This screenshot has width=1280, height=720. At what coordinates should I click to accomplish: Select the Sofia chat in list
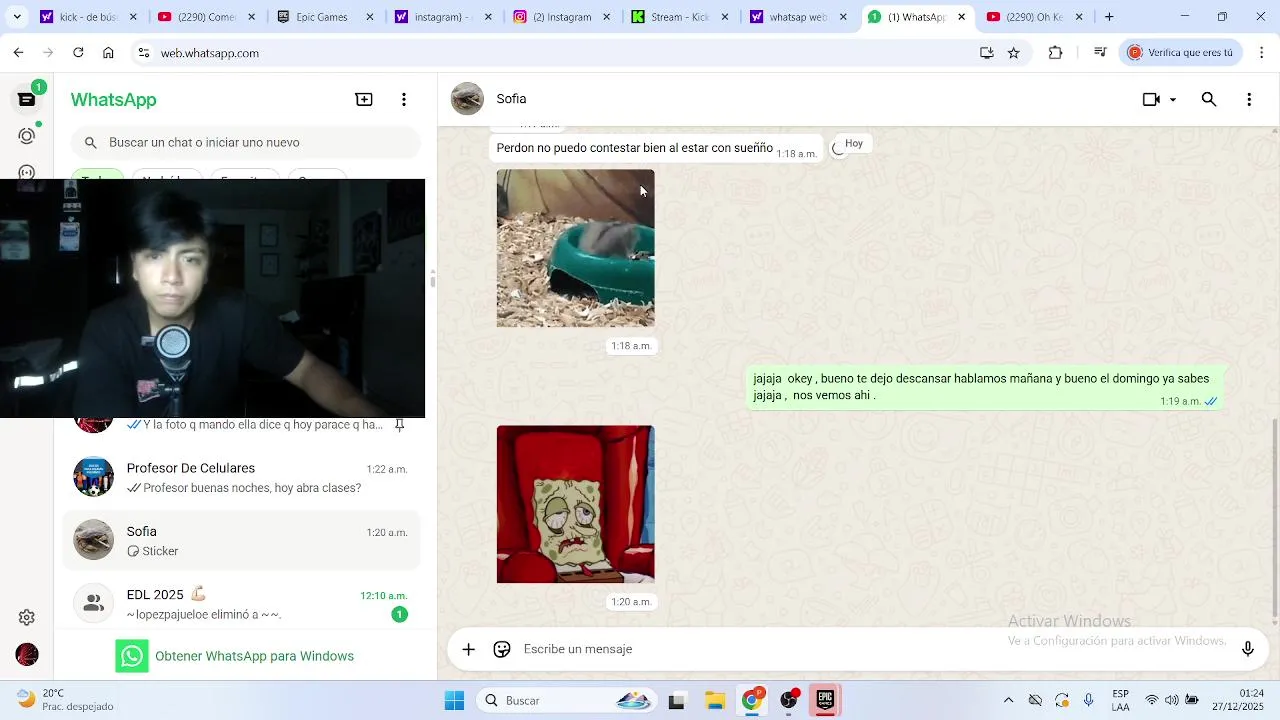point(242,540)
